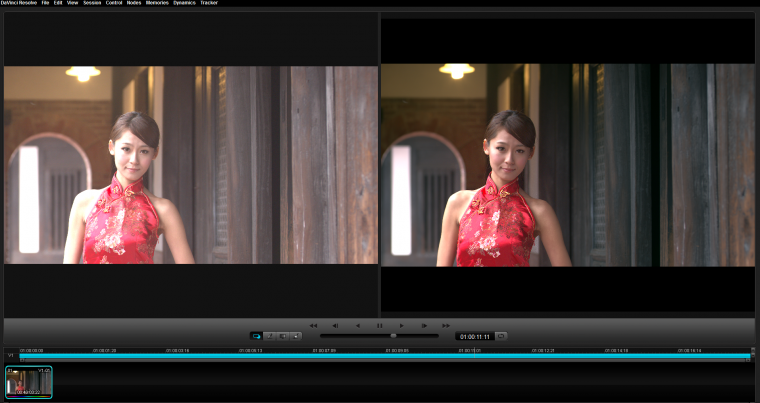Pause playback with the stop button

[x=380, y=325]
